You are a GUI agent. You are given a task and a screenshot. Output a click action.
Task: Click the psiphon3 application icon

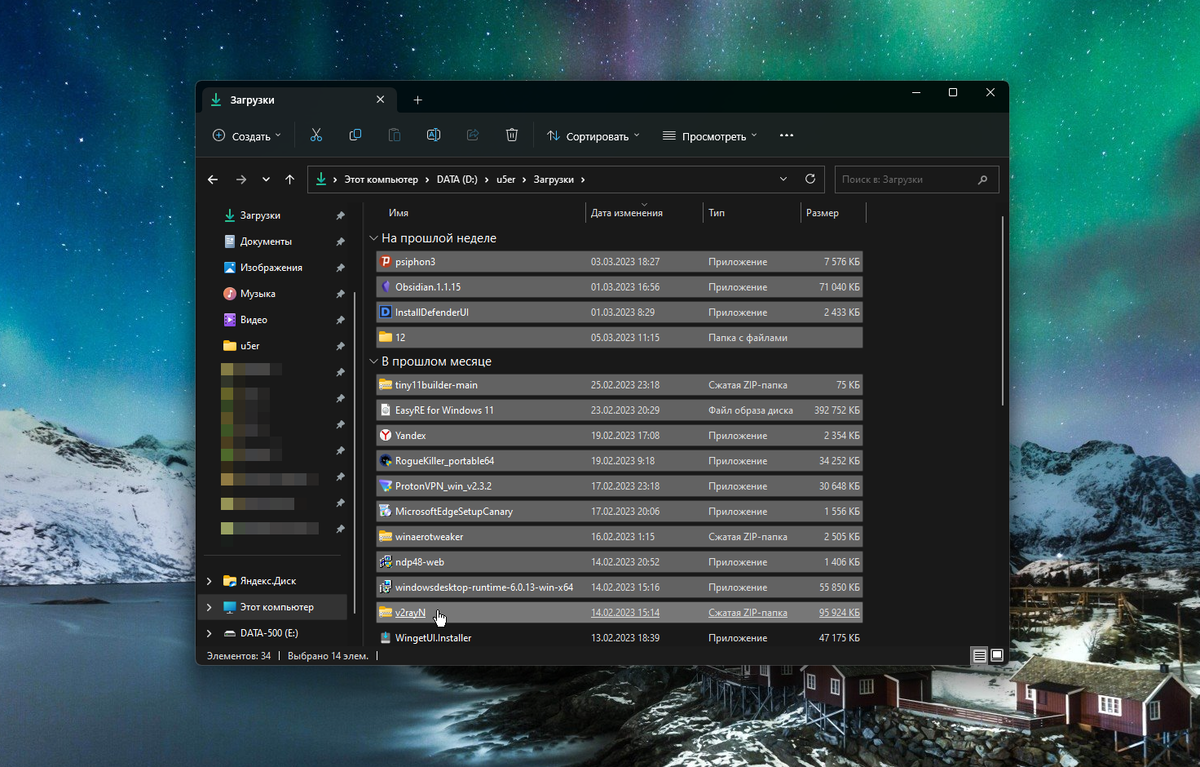pos(385,261)
